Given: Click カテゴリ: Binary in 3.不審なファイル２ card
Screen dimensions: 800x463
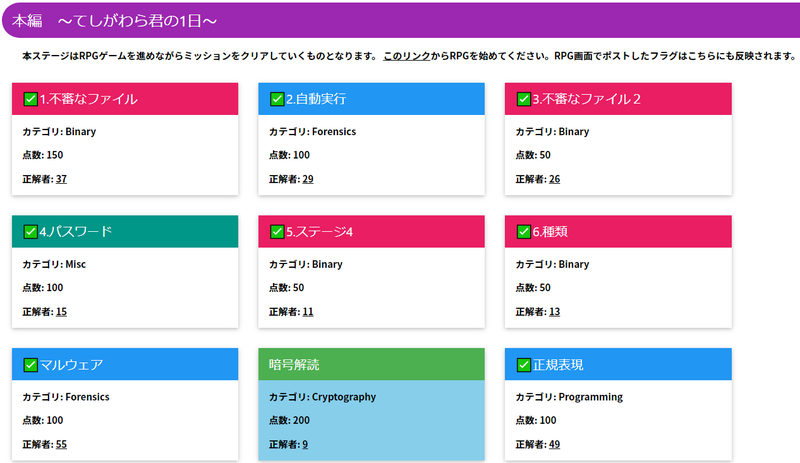Looking at the screenshot, I should tap(553, 132).
